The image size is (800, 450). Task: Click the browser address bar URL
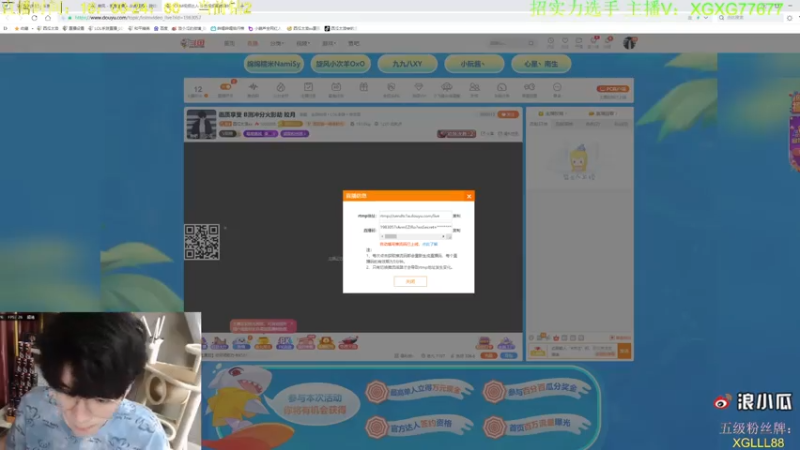pyautogui.click(x=138, y=18)
